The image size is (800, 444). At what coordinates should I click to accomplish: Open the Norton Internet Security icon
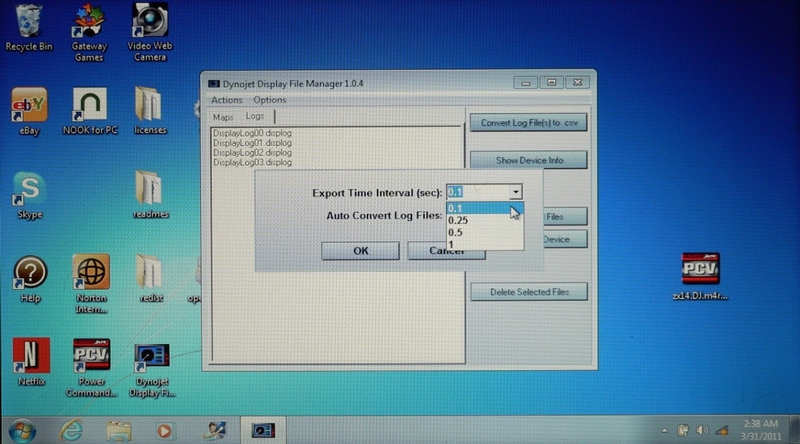coord(90,272)
